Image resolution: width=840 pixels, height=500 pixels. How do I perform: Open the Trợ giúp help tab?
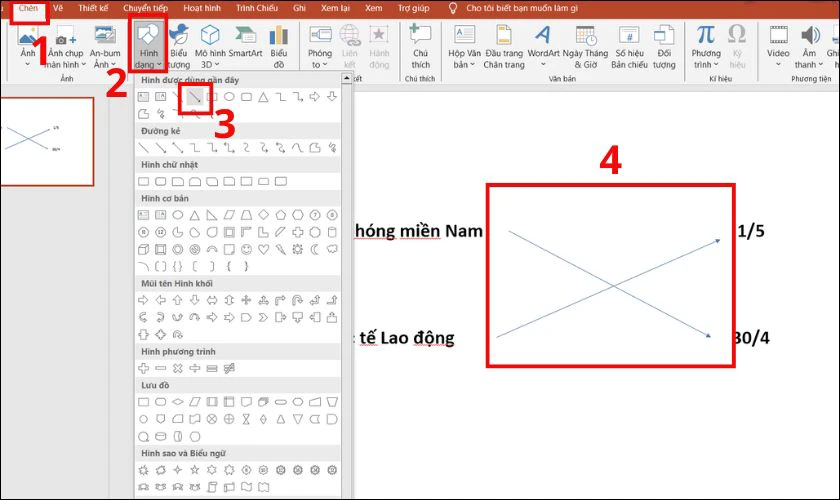(x=414, y=8)
